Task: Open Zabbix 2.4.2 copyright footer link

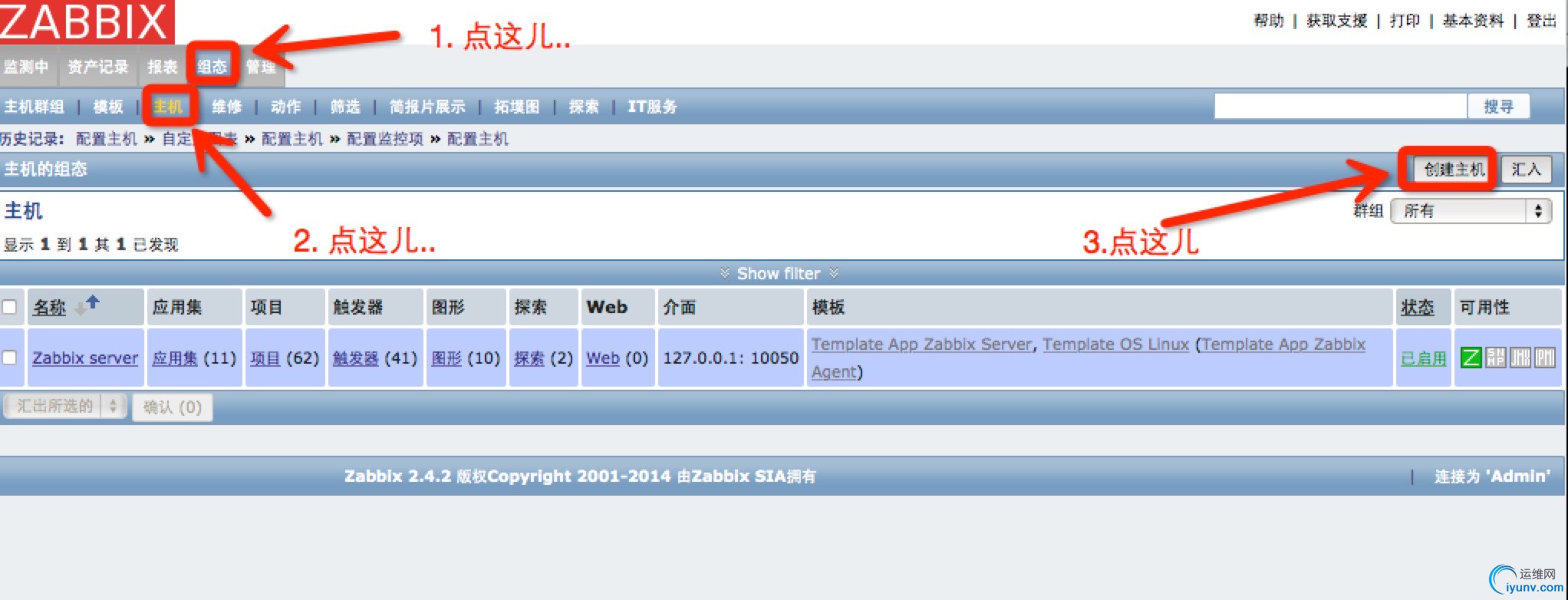Action: pyautogui.click(x=580, y=476)
